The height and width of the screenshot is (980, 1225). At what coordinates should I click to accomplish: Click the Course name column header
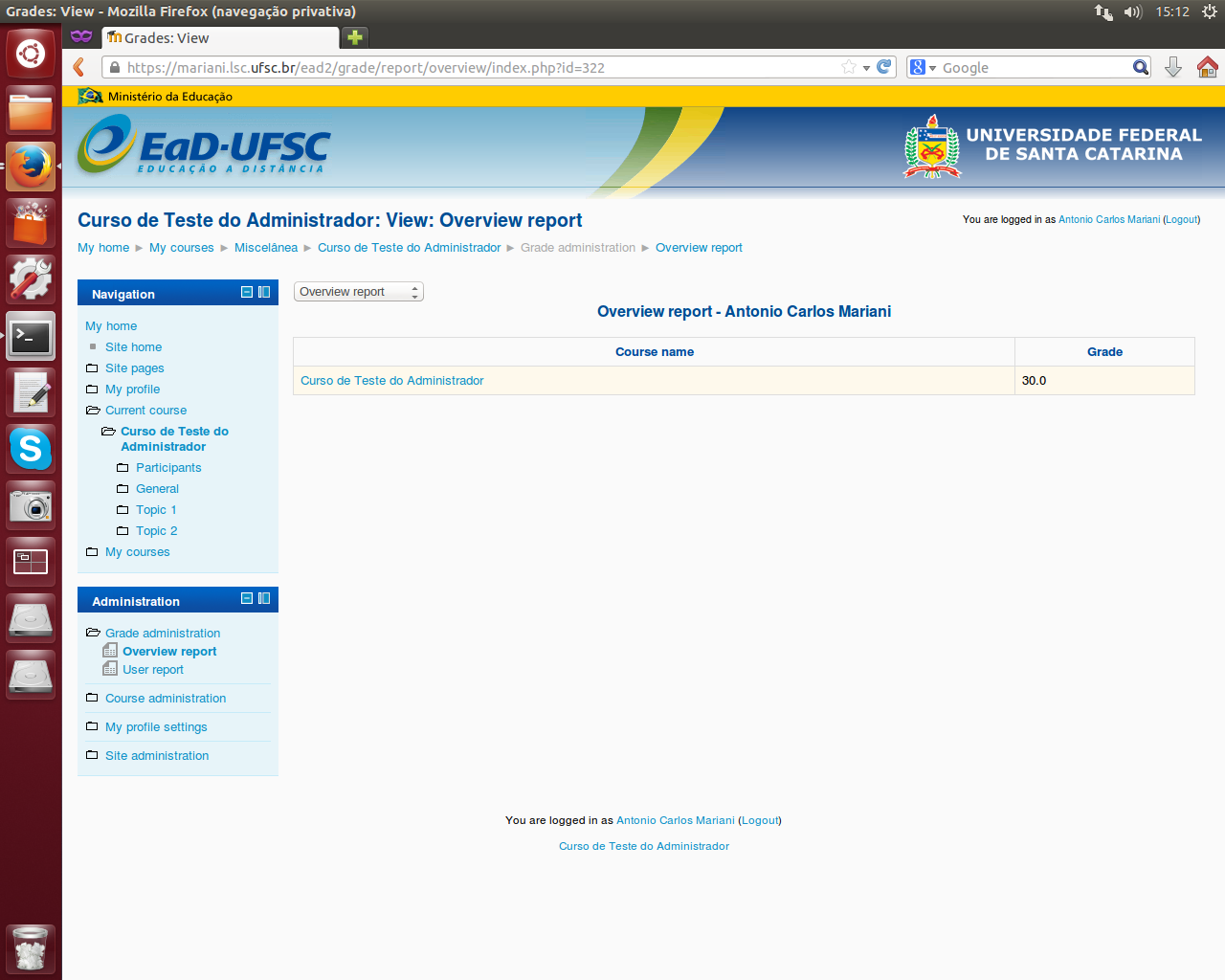pyautogui.click(x=655, y=351)
